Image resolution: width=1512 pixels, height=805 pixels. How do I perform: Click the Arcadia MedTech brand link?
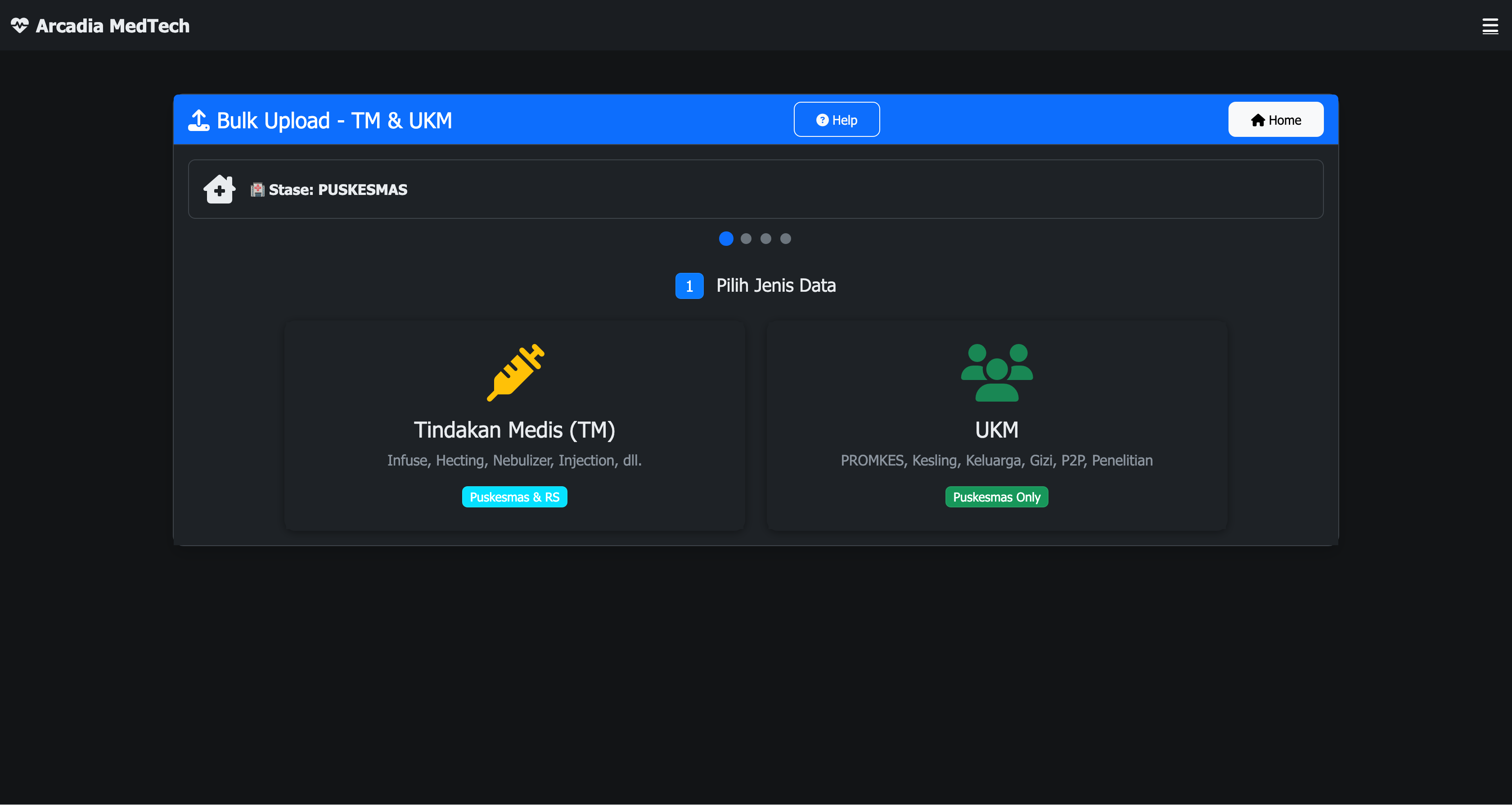pyautogui.click(x=112, y=26)
